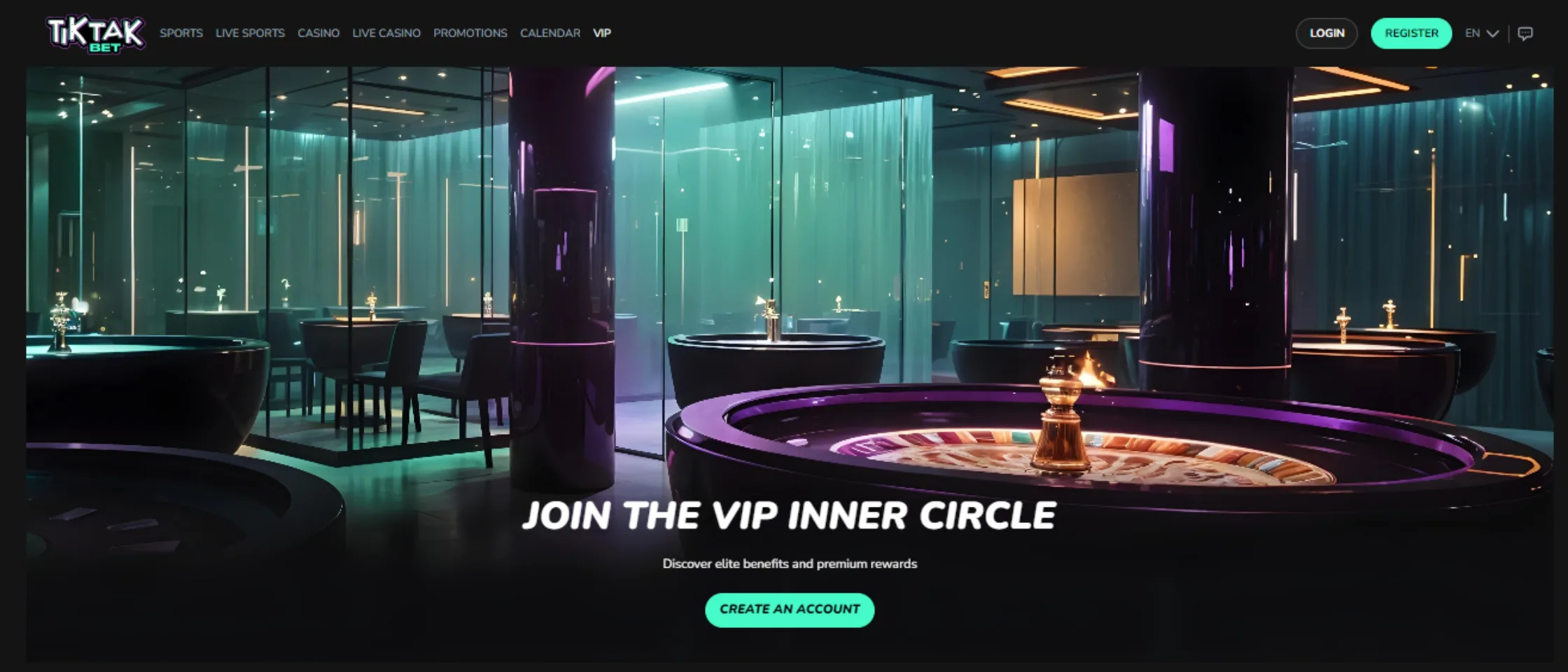Open the Sports menu item
Screen dimensions: 1568x672
pyautogui.click(x=181, y=33)
